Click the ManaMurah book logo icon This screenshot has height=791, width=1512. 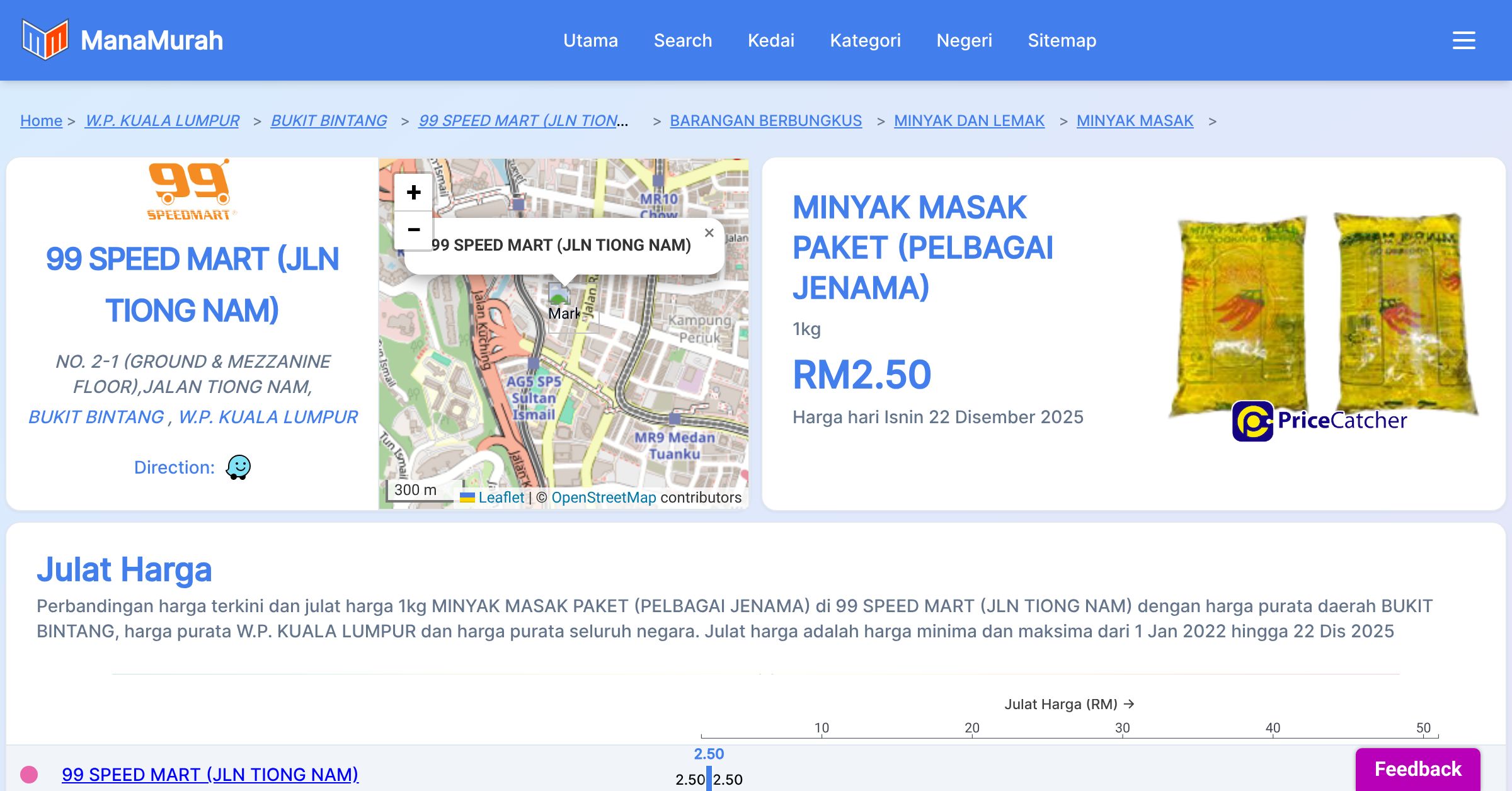44,39
